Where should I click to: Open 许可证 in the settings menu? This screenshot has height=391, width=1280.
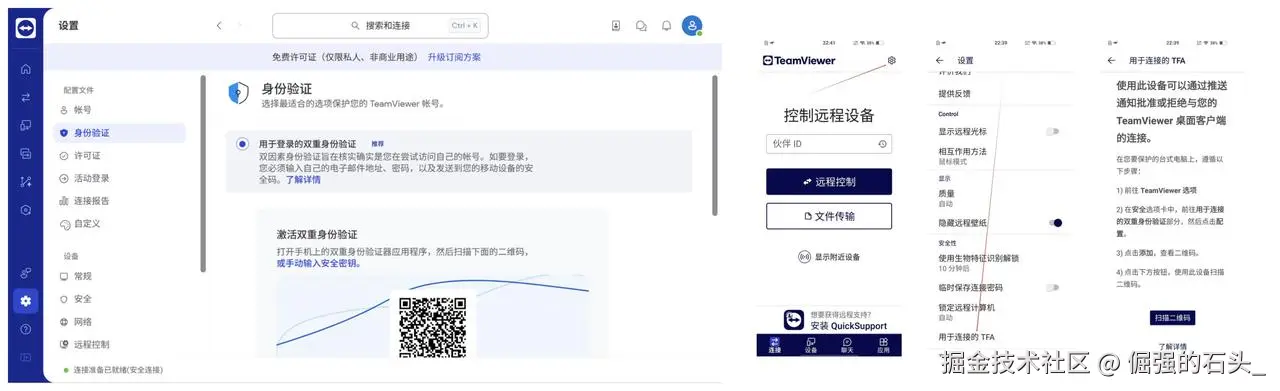point(119,156)
